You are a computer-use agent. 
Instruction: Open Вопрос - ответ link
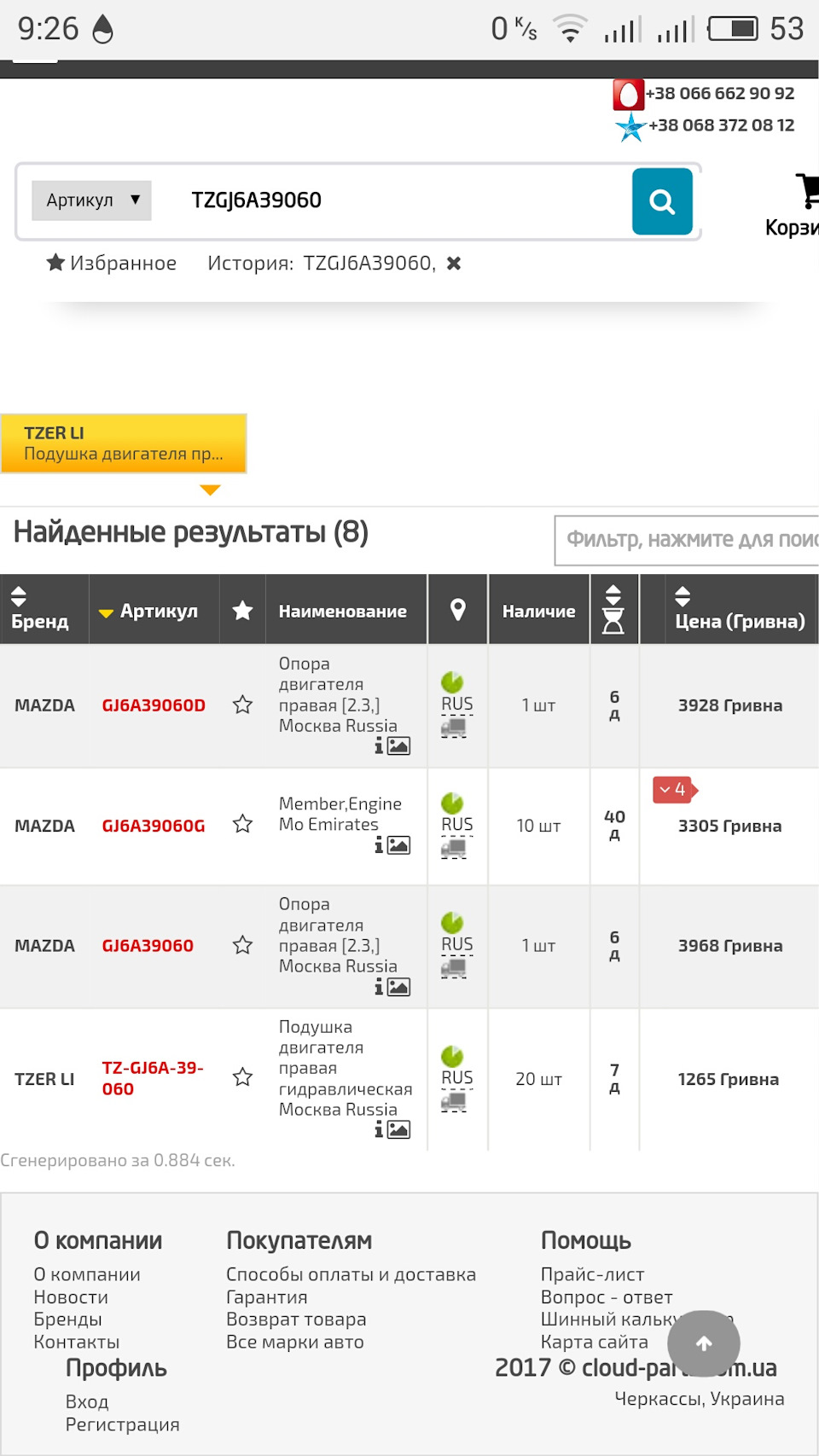607,1297
